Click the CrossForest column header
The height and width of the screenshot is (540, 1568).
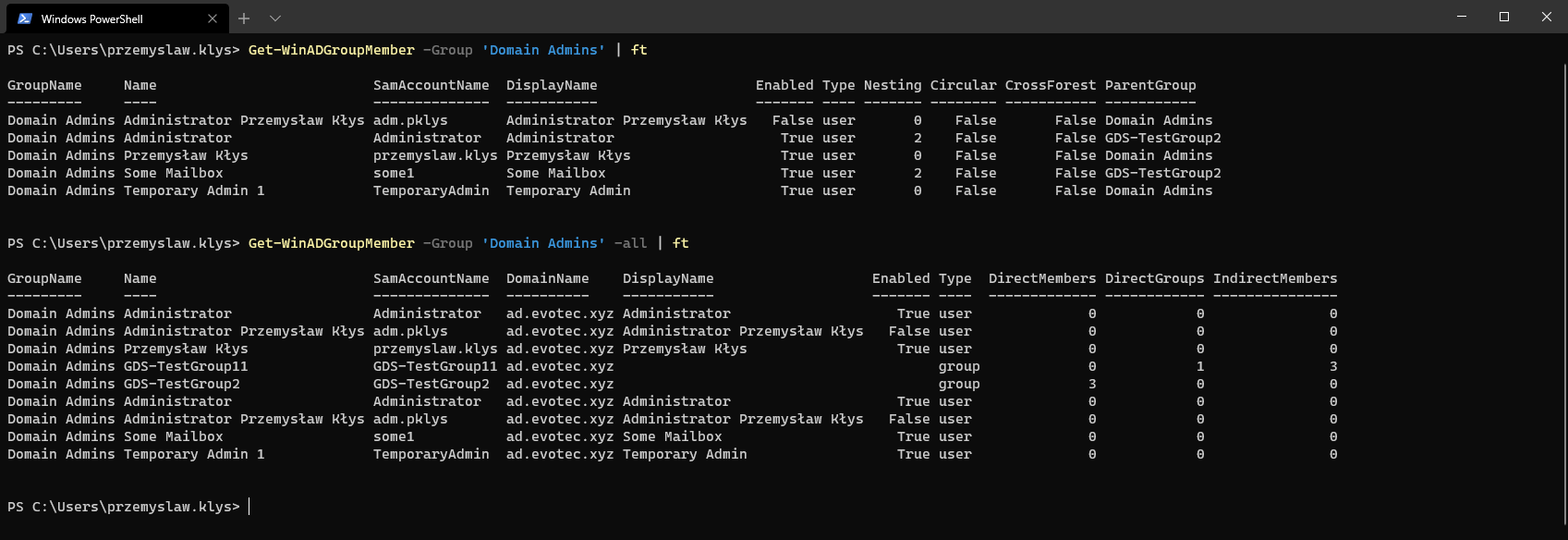[x=1051, y=85]
